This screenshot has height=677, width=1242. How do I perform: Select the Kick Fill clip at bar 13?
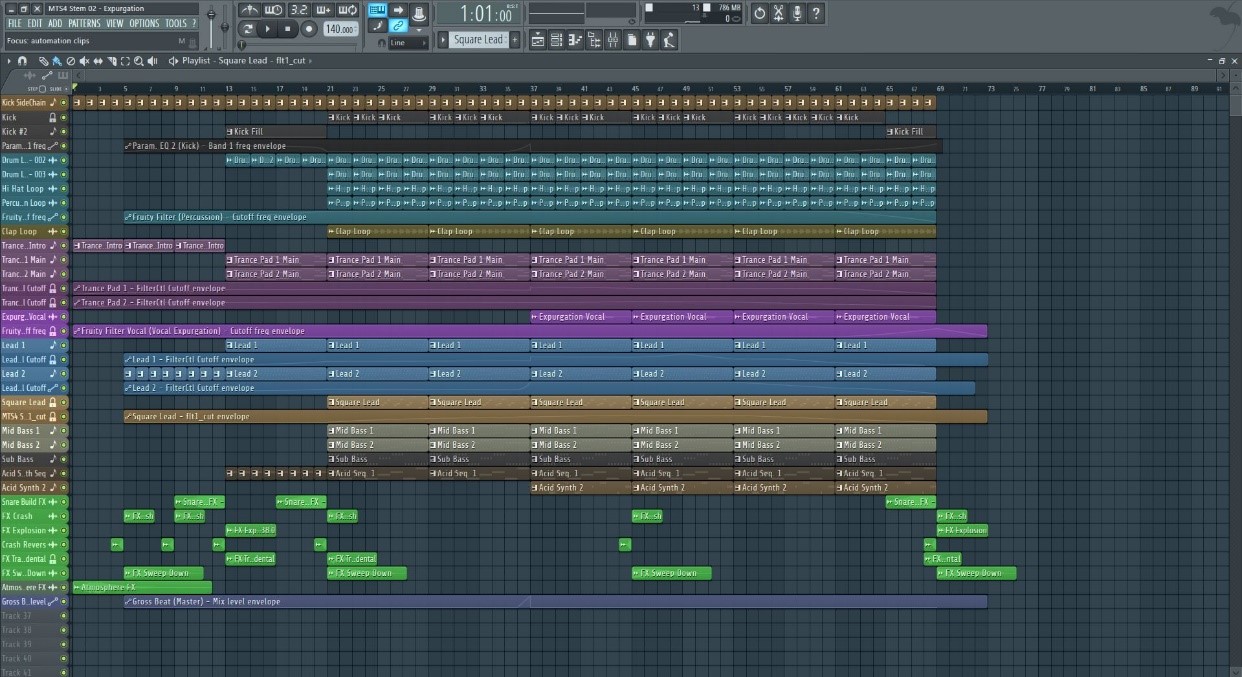(276, 131)
